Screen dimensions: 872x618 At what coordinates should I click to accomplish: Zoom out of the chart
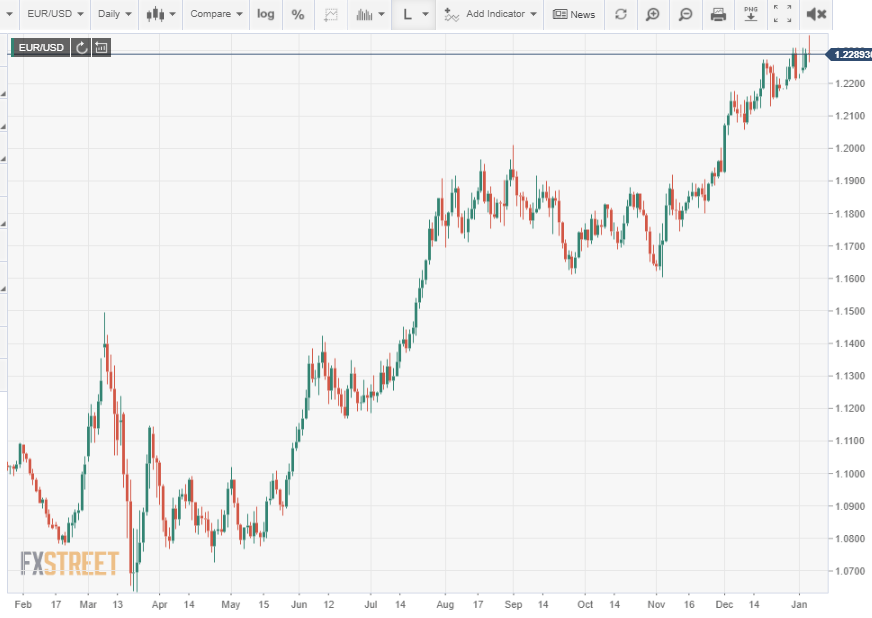coord(686,14)
